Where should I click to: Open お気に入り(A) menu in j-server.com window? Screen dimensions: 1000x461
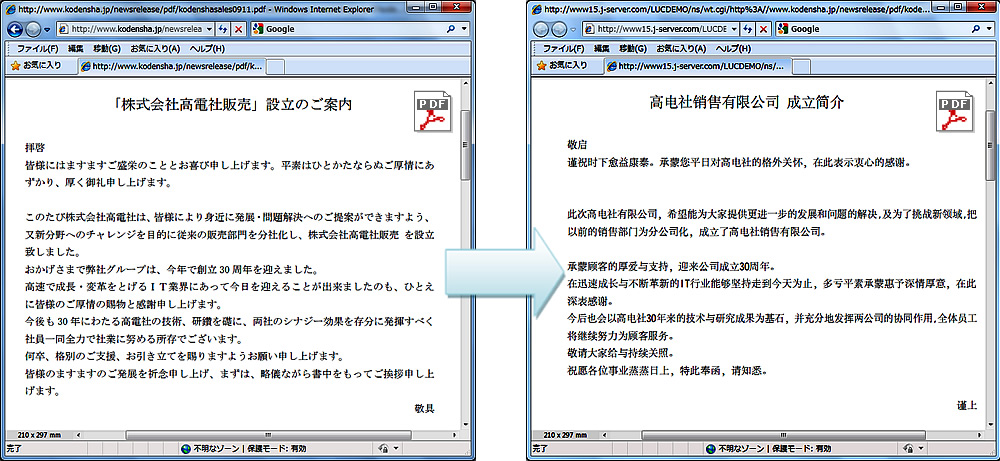coord(680,48)
